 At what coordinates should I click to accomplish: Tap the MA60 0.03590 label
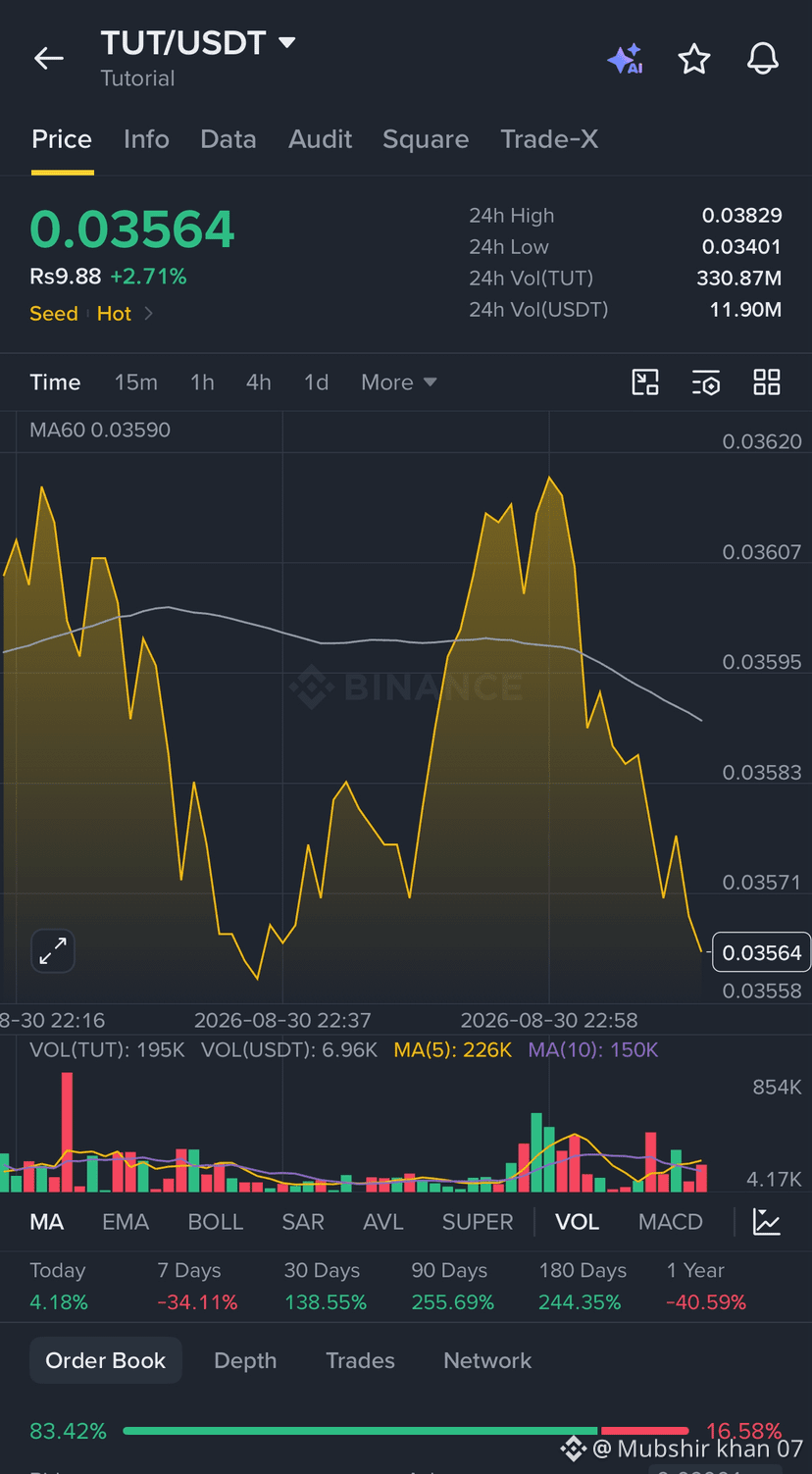click(100, 430)
